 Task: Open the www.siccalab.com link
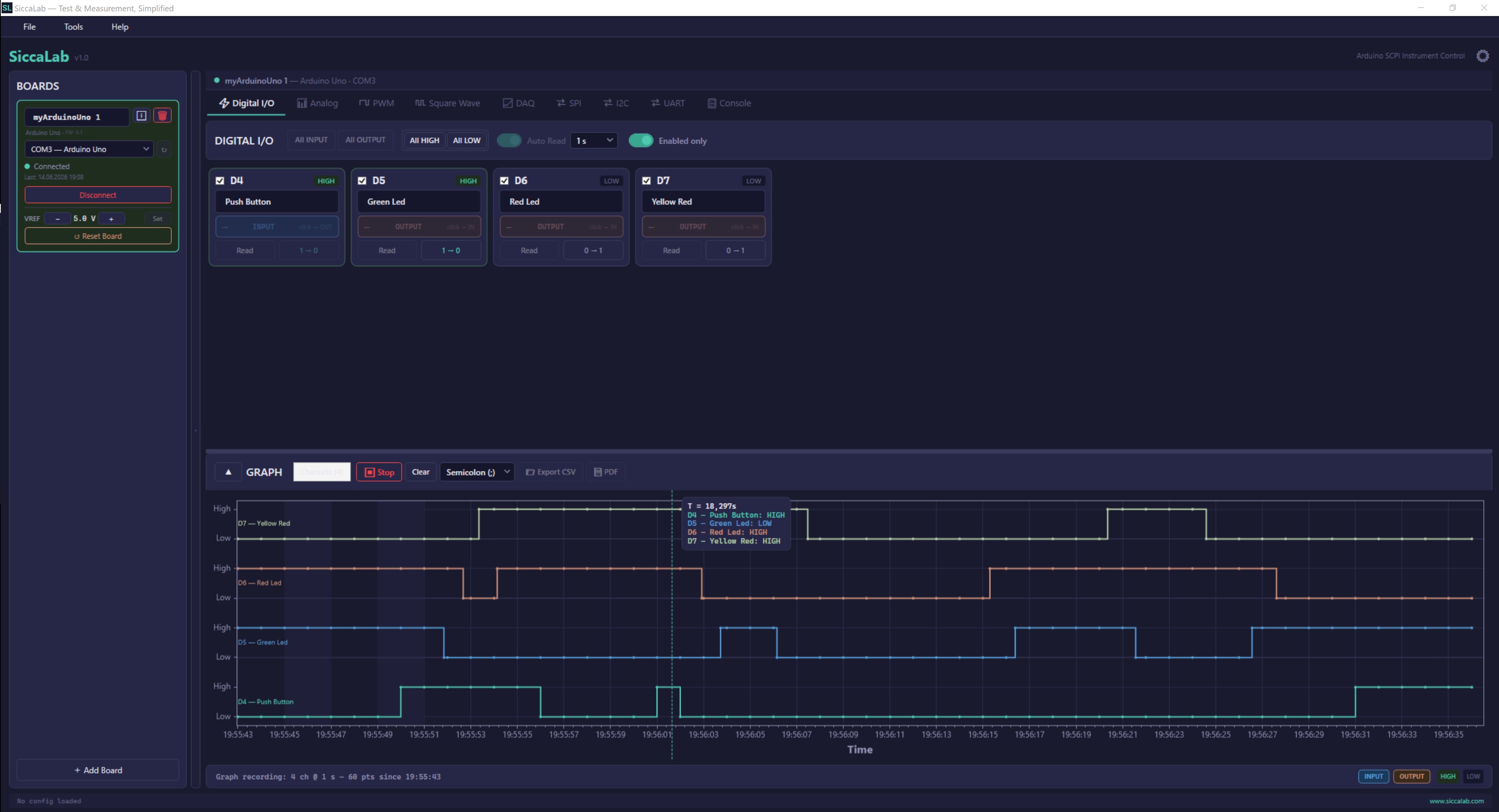pos(1456,801)
